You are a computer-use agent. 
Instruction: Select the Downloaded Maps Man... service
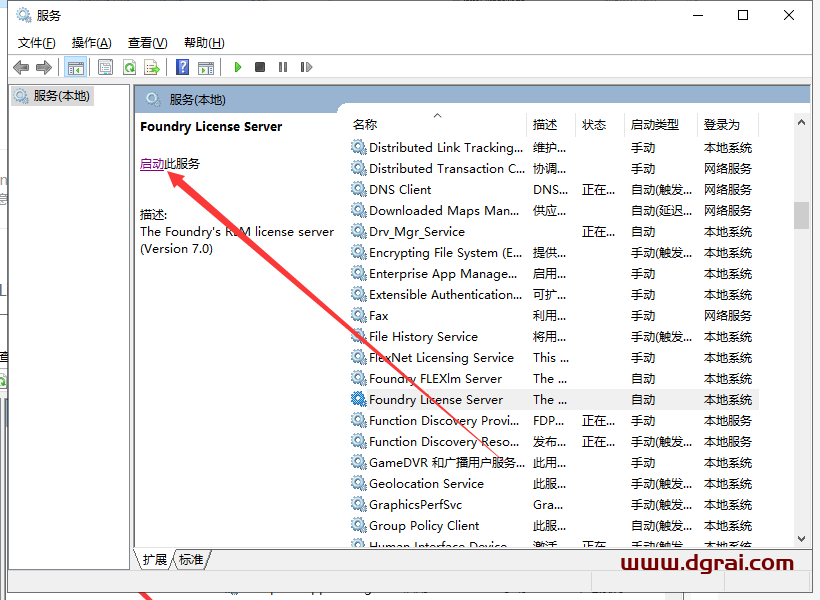tap(553, 210)
